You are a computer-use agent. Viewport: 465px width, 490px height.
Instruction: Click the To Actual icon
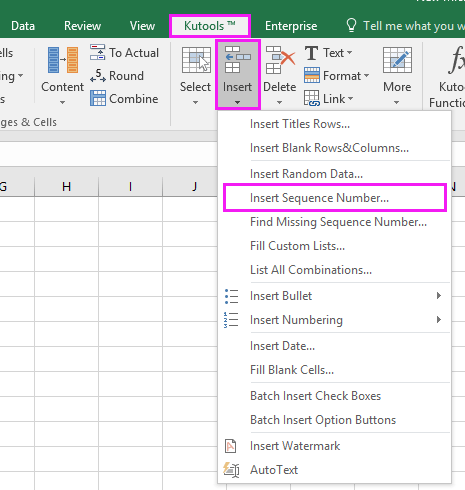pos(97,52)
